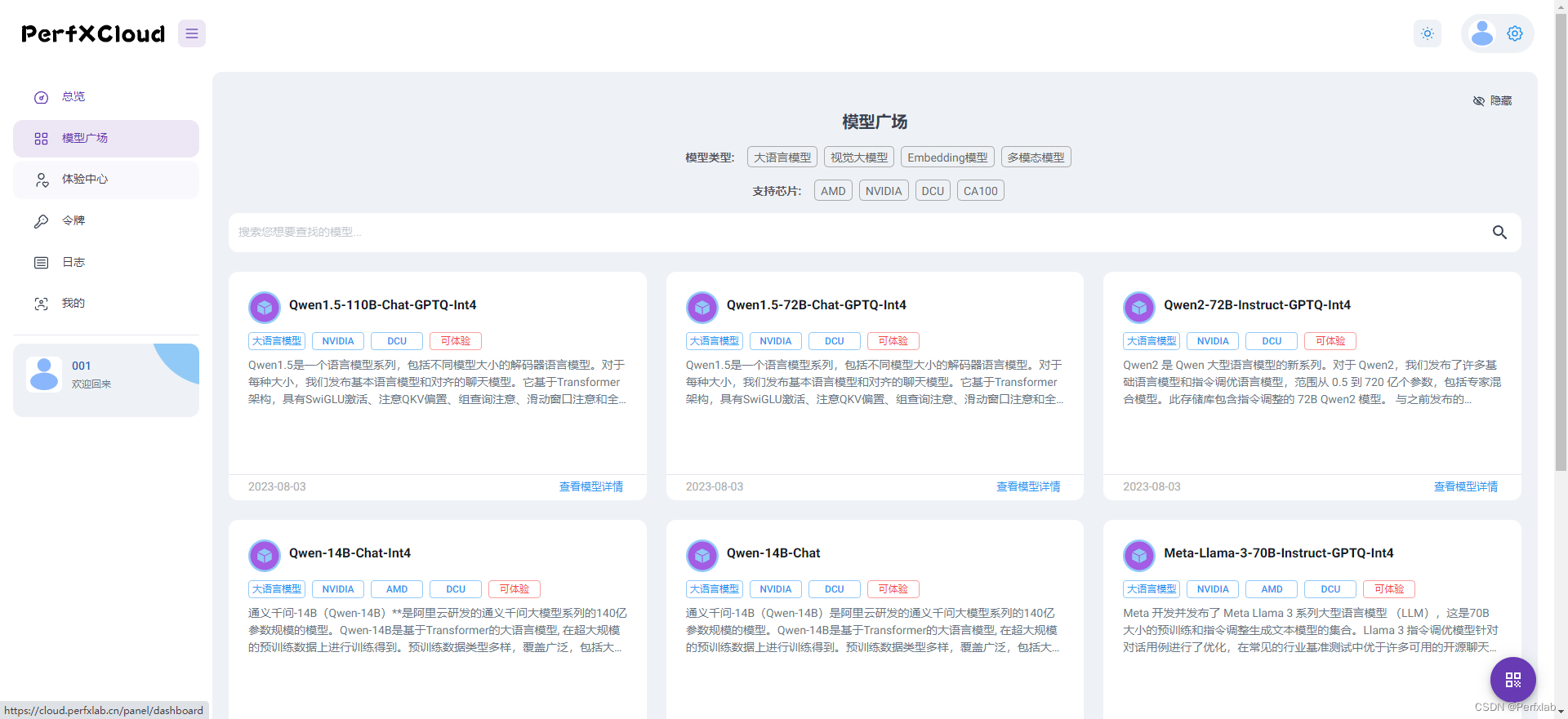Click the 体验中心 person icon

tap(41, 180)
